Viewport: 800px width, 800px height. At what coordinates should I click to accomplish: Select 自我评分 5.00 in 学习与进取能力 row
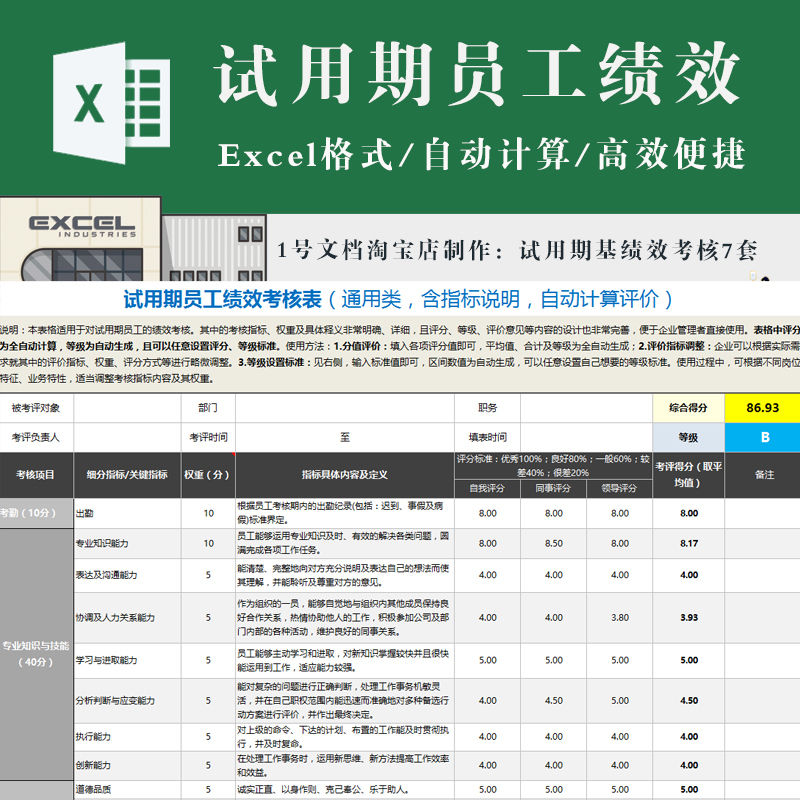487,660
